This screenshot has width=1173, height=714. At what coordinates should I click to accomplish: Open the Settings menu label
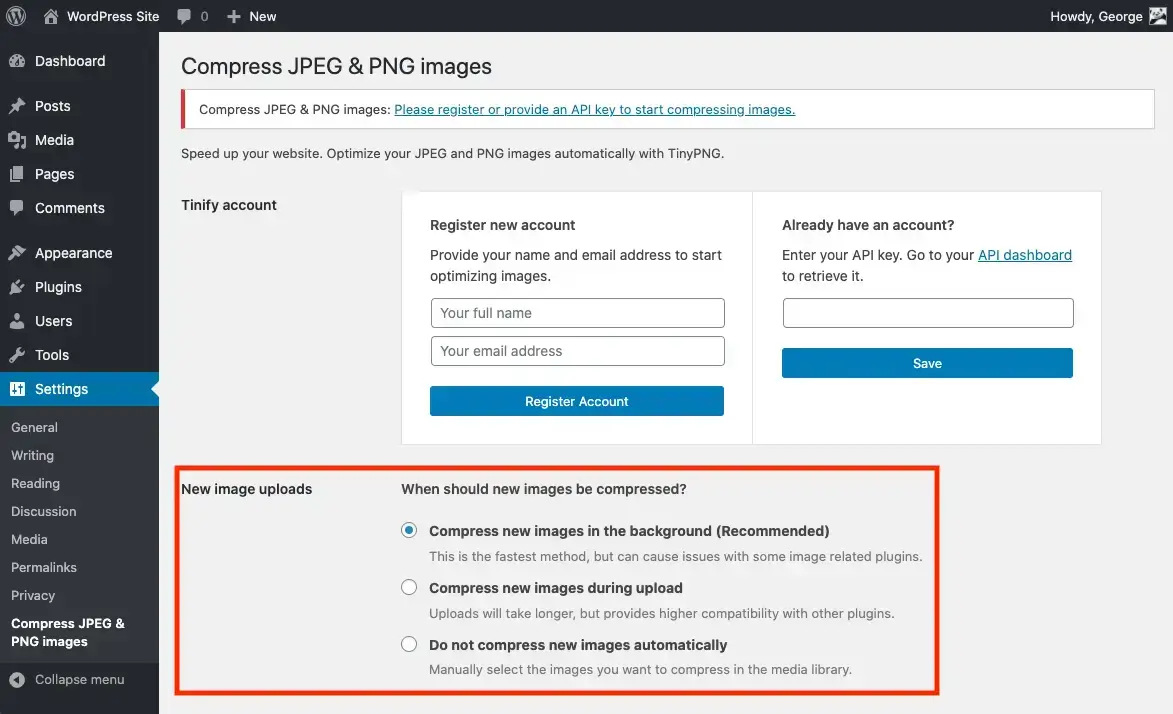coord(61,389)
